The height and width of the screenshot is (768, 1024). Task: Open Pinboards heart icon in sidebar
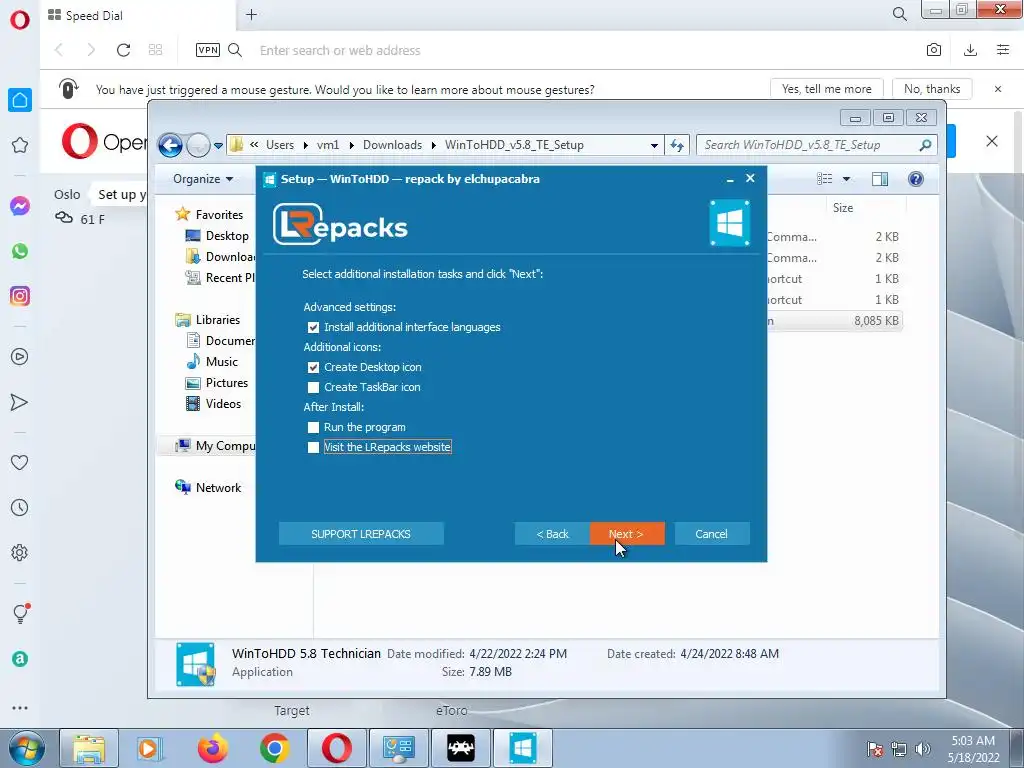(x=20, y=462)
